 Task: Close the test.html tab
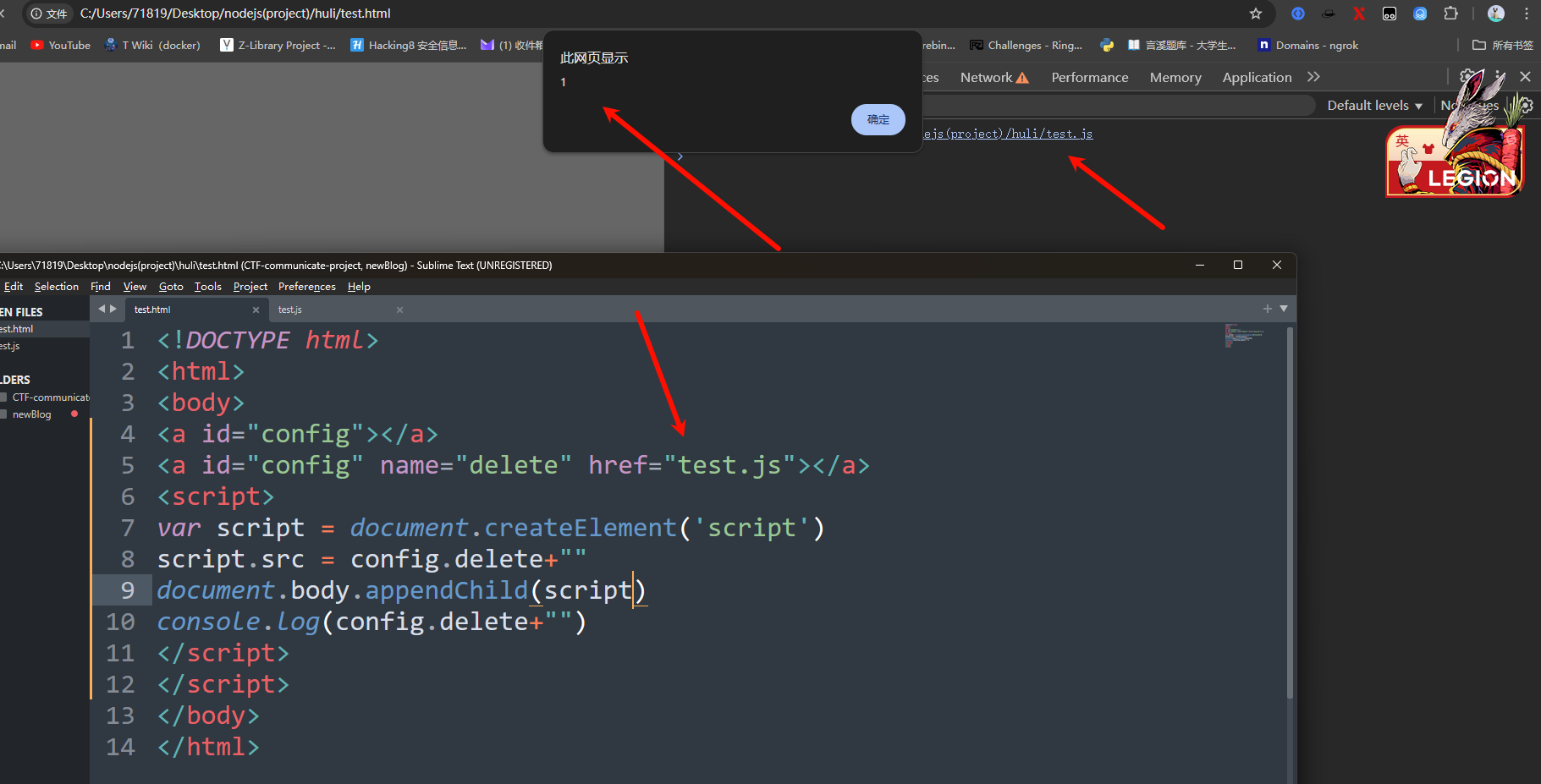point(256,310)
